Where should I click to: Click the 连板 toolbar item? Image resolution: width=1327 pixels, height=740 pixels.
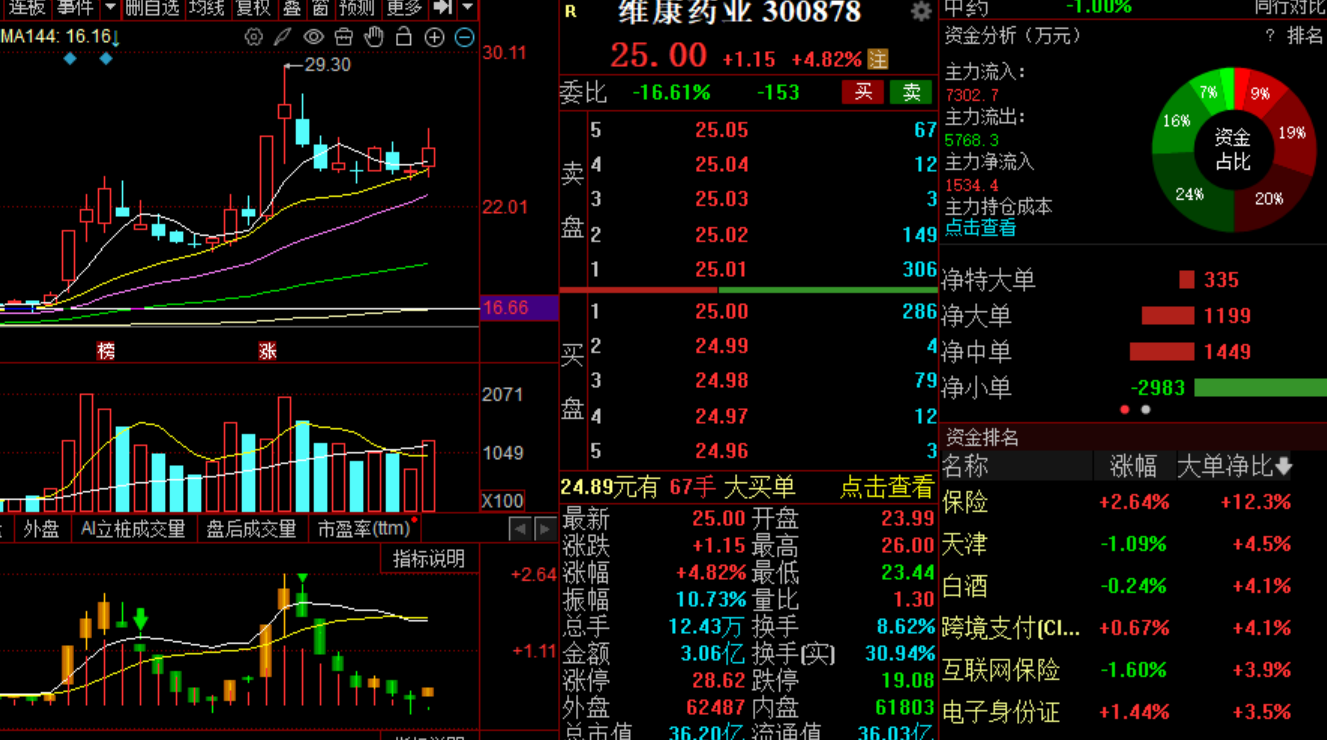(26, 8)
